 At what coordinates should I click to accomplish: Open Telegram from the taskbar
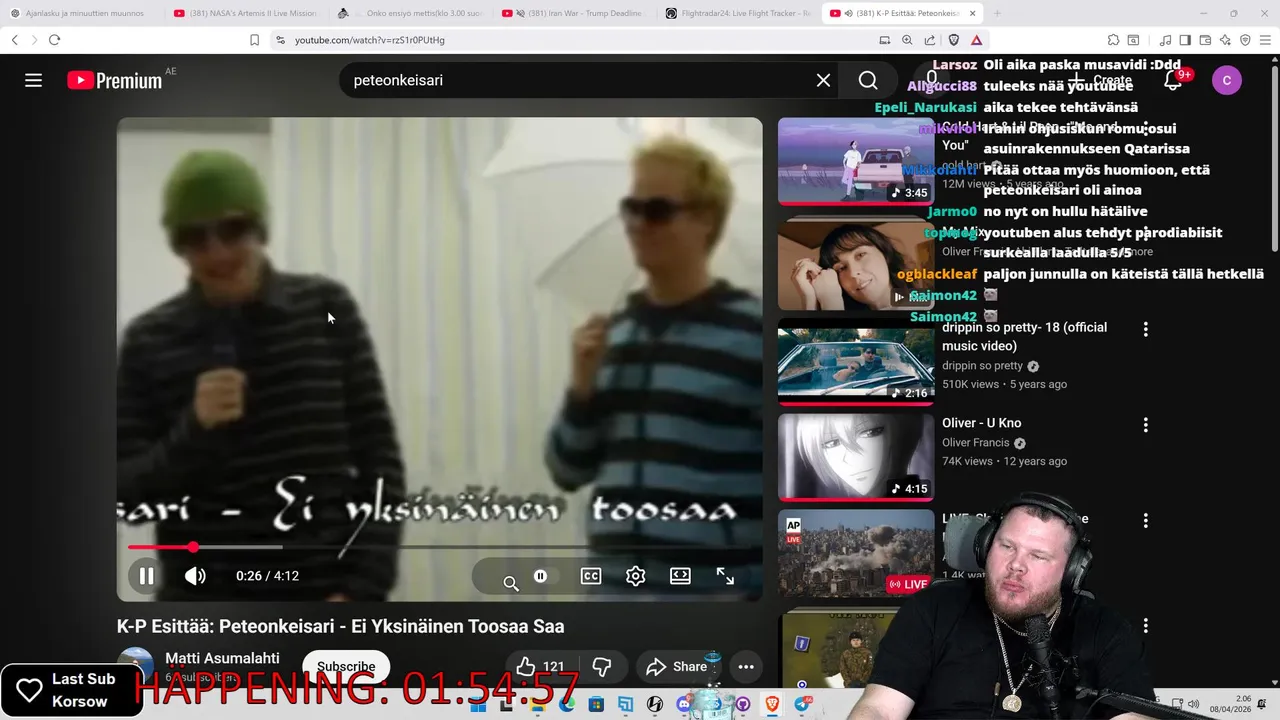[802, 704]
